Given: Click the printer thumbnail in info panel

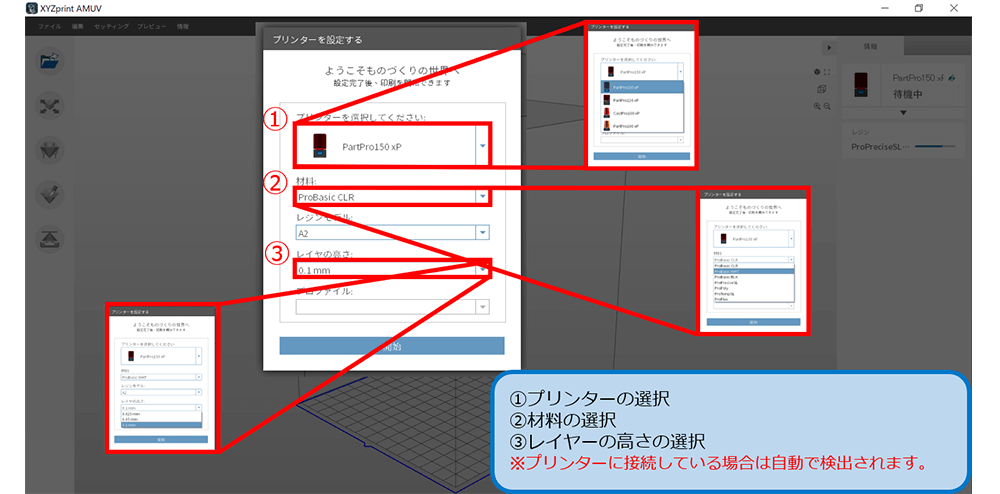Looking at the screenshot, I should pos(860,85).
